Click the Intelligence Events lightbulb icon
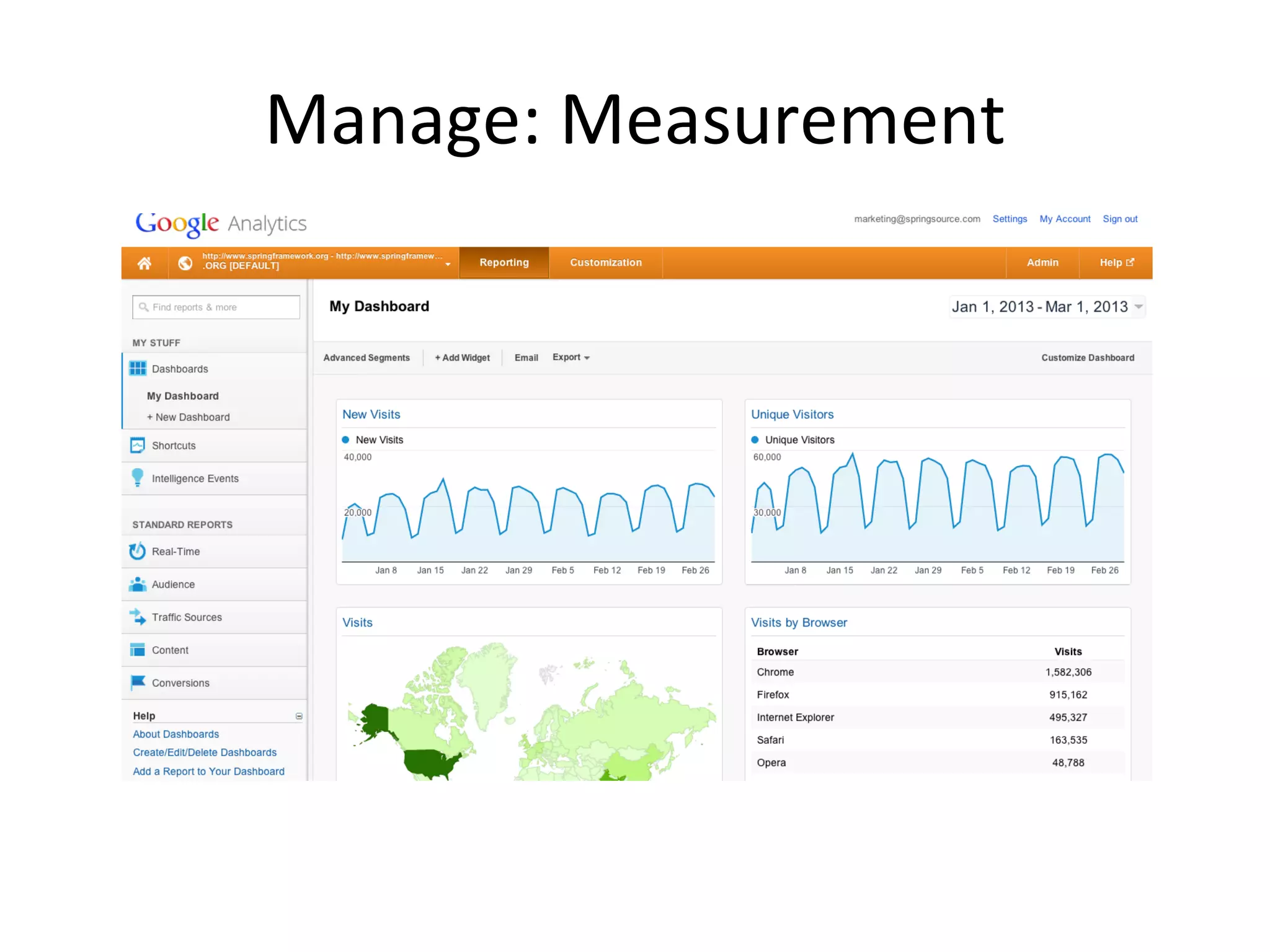Viewport: 1270px width, 952px height. (138, 478)
